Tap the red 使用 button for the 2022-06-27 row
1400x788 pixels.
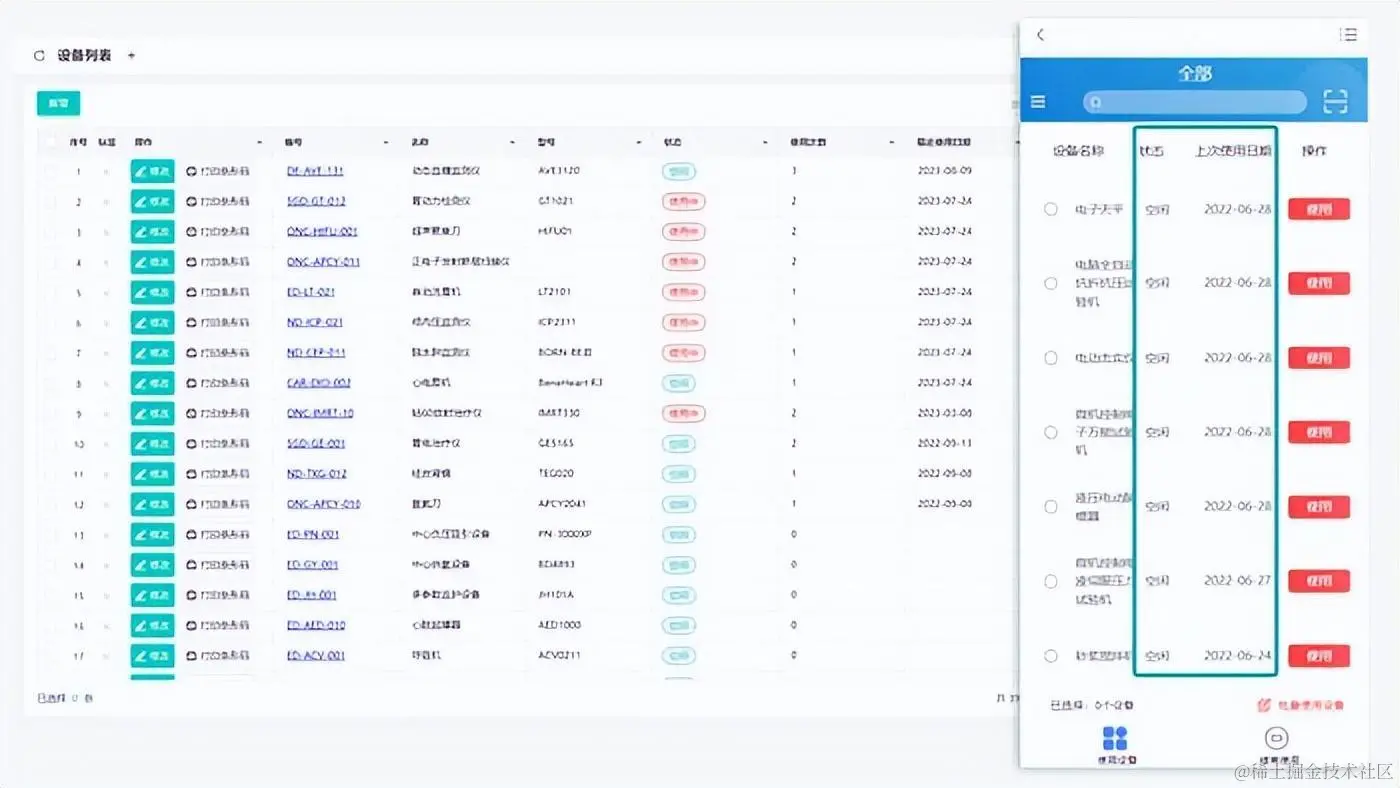tap(1319, 580)
